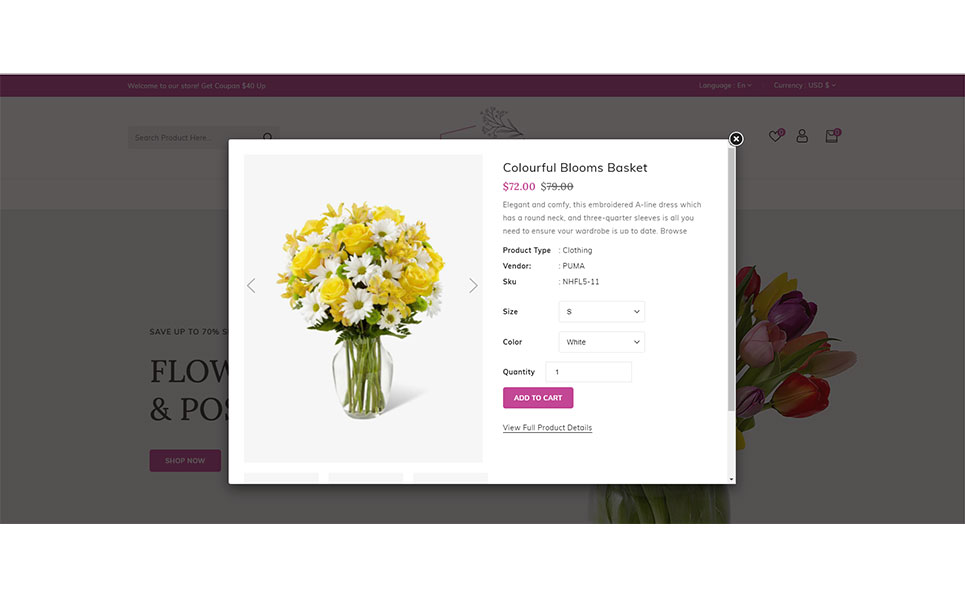This screenshot has height=600, width=965.
Task: Open View Full Product Details link
Action: 547,428
